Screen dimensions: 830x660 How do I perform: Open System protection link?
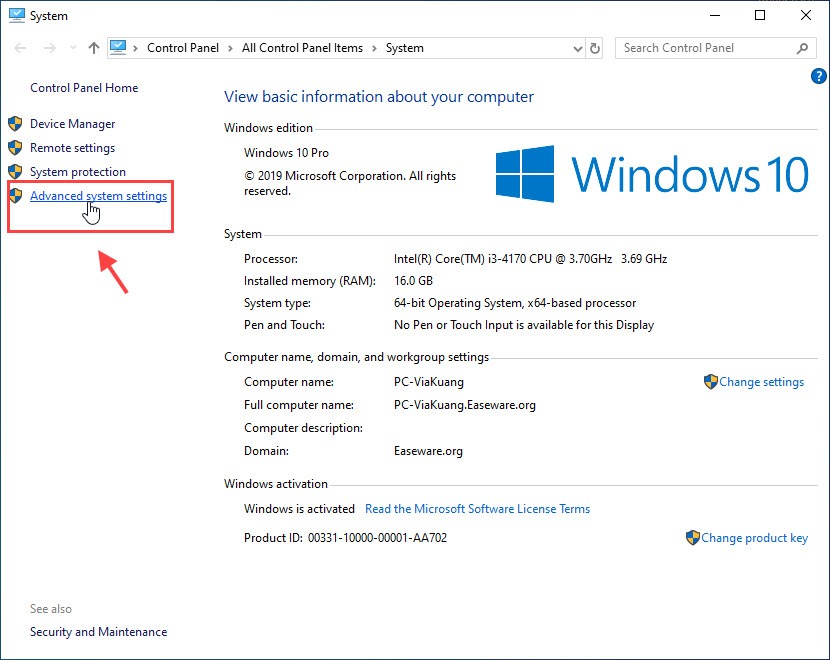click(x=78, y=172)
